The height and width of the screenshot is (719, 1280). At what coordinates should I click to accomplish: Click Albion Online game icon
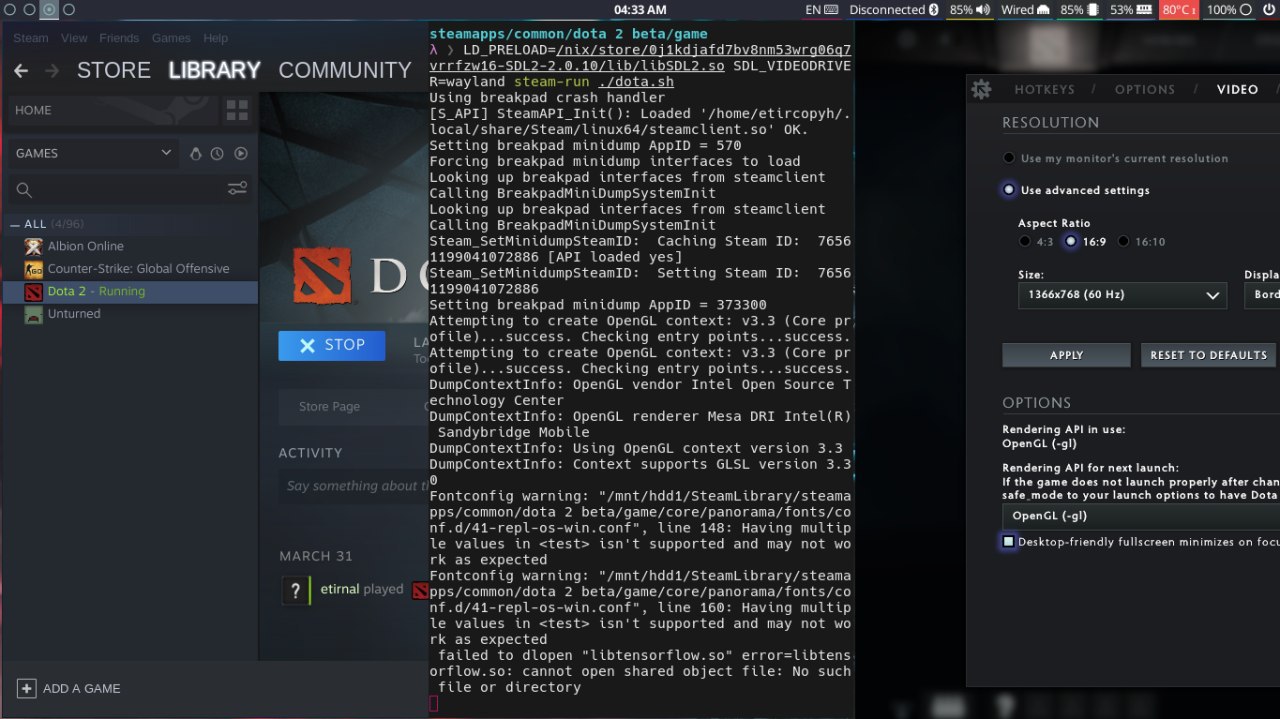pyautogui.click(x=33, y=246)
